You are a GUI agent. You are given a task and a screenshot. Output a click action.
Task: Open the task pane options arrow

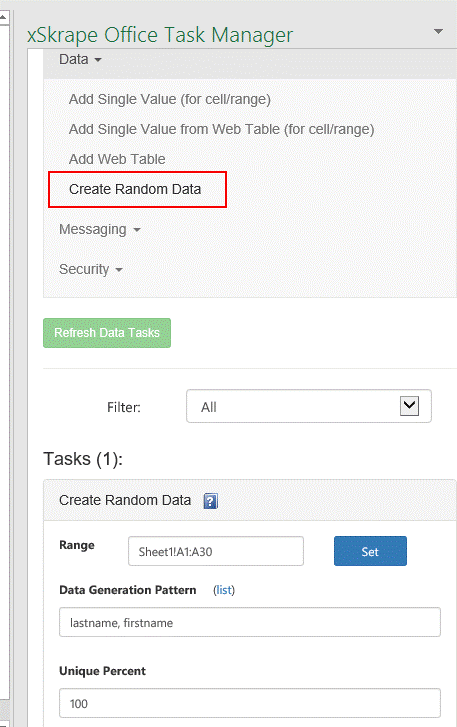click(438, 32)
